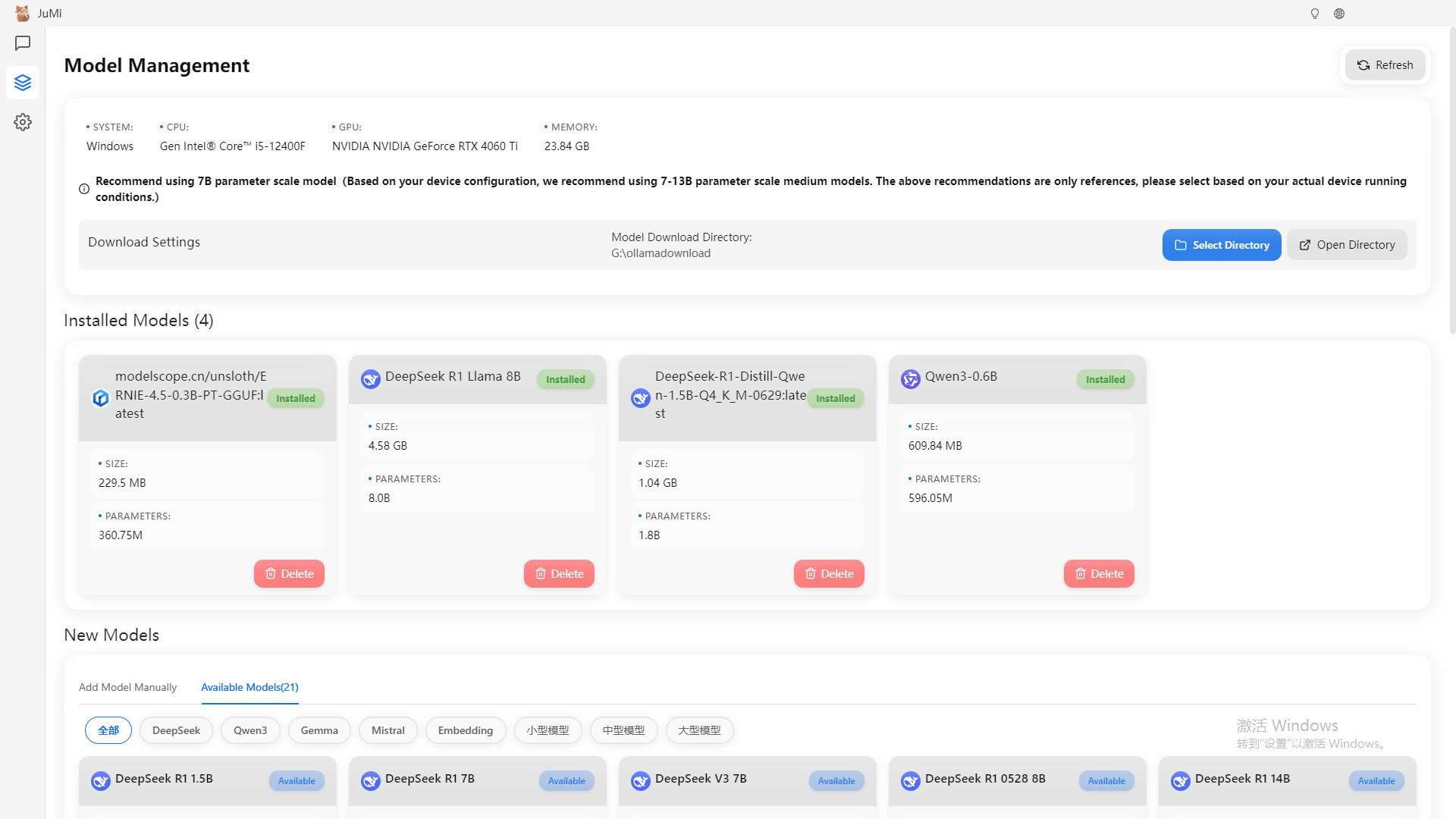Filter models by Embedding category

click(465, 730)
